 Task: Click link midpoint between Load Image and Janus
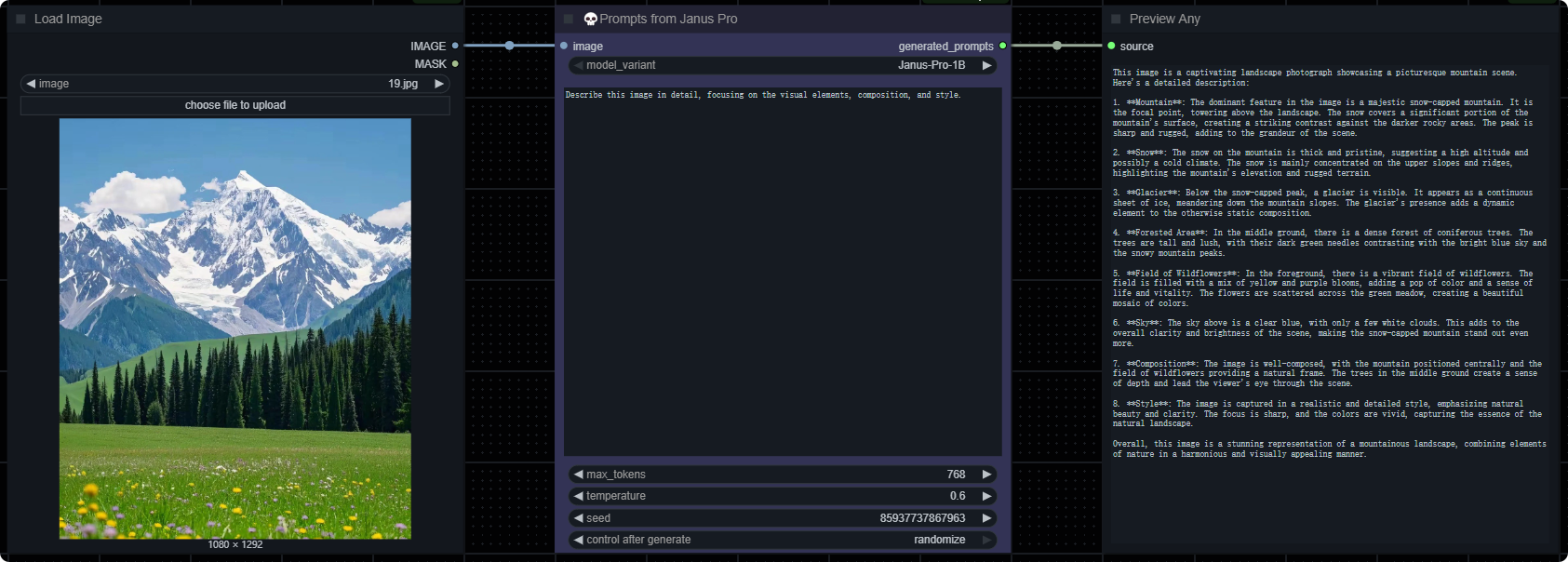pyautogui.click(x=509, y=46)
